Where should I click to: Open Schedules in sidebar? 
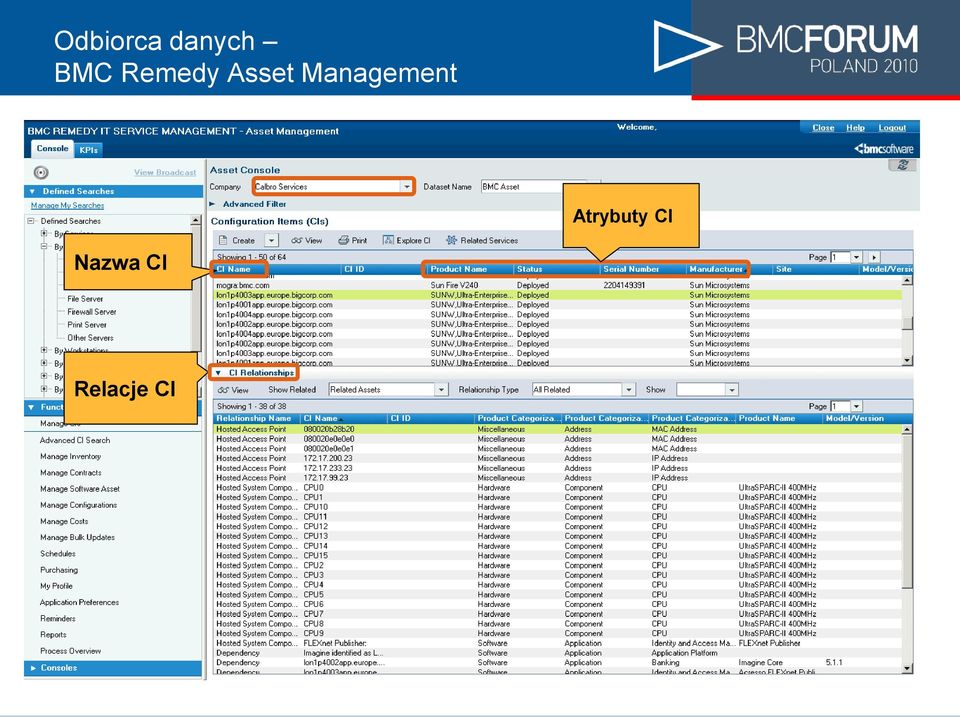tap(58, 554)
